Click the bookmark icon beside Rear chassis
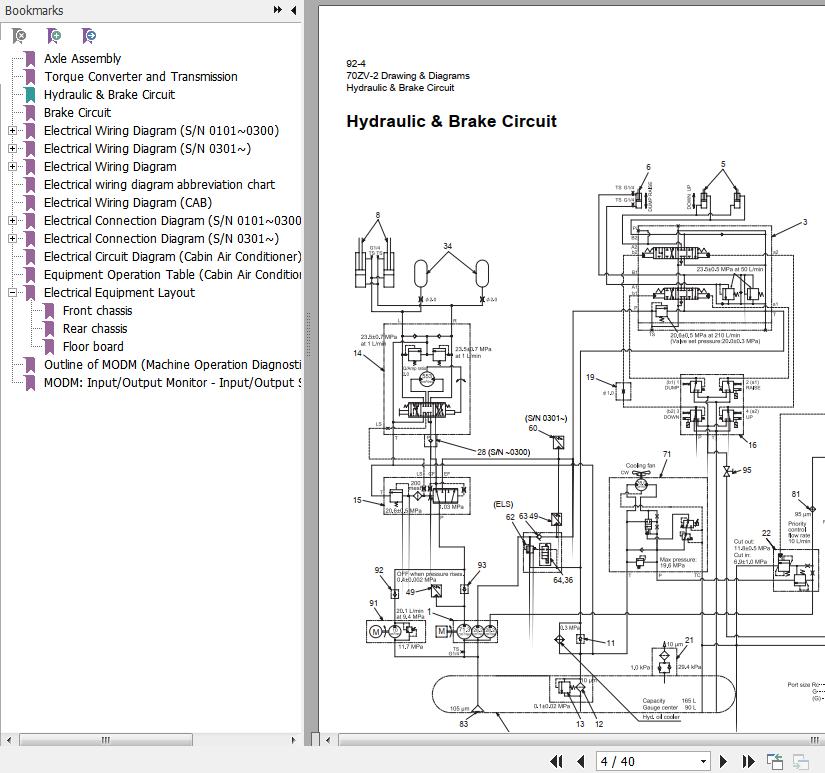The width and height of the screenshot is (825, 773). pyautogui.click(x=49, y=329)
